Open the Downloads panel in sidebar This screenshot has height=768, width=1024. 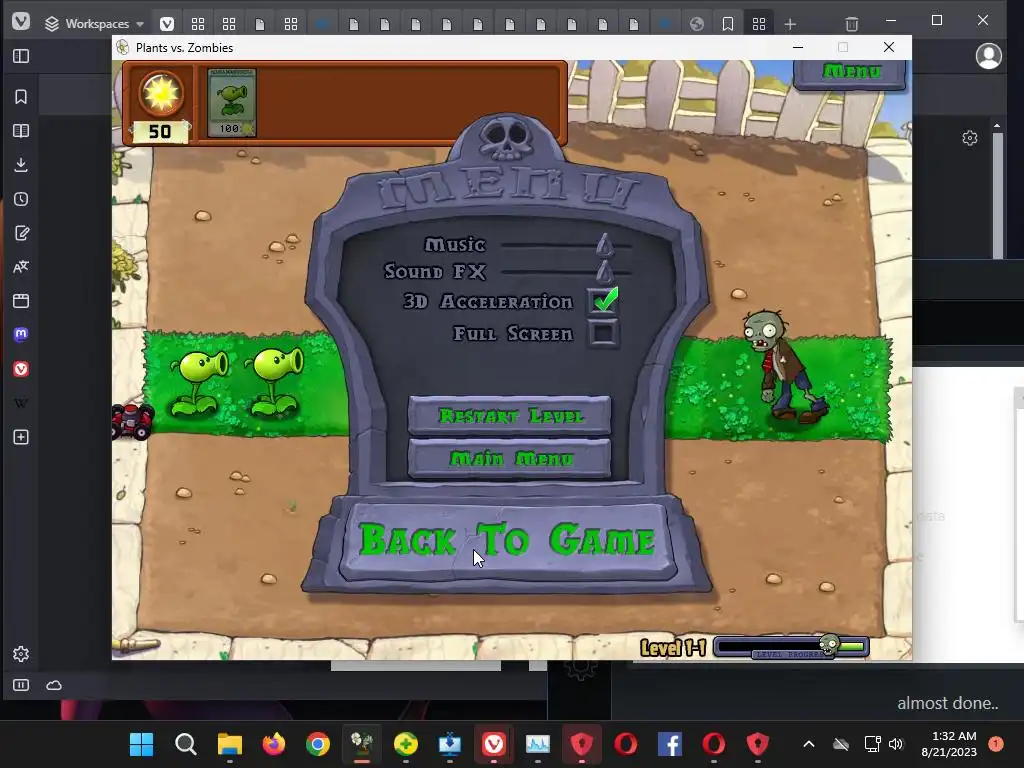pyautogui.click(x=21, y=165)
